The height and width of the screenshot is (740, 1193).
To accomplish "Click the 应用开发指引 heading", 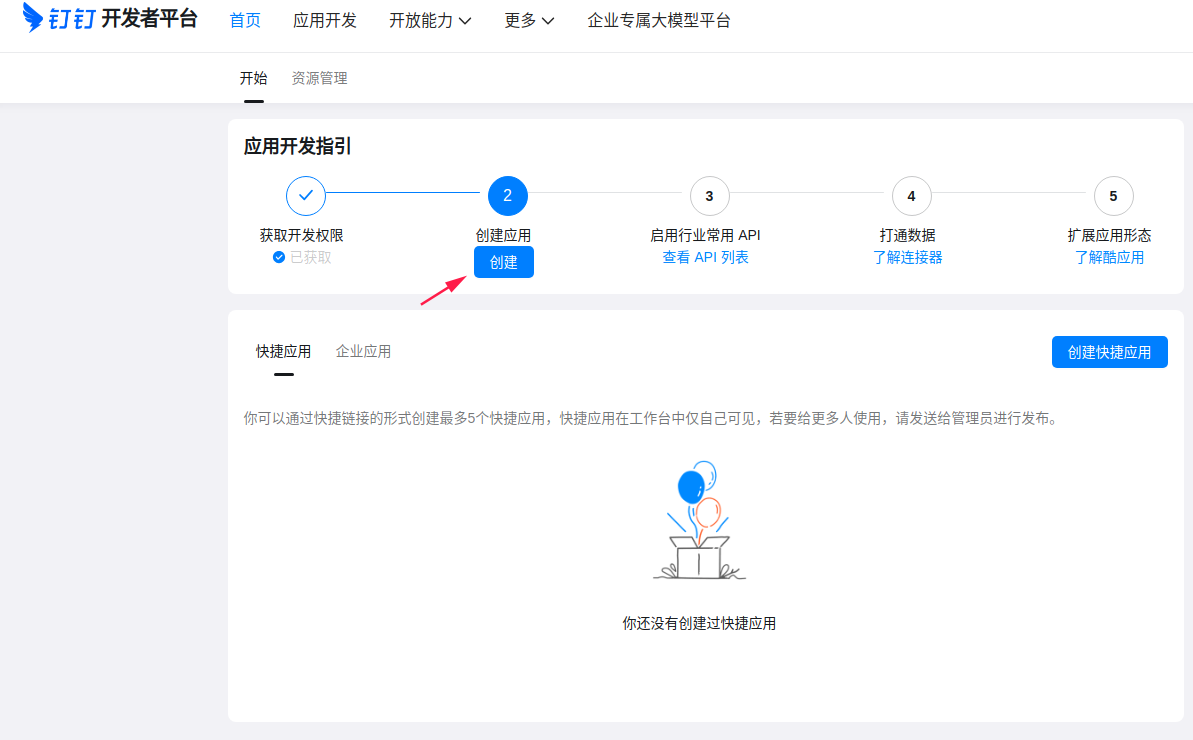I will pos(297,146).
